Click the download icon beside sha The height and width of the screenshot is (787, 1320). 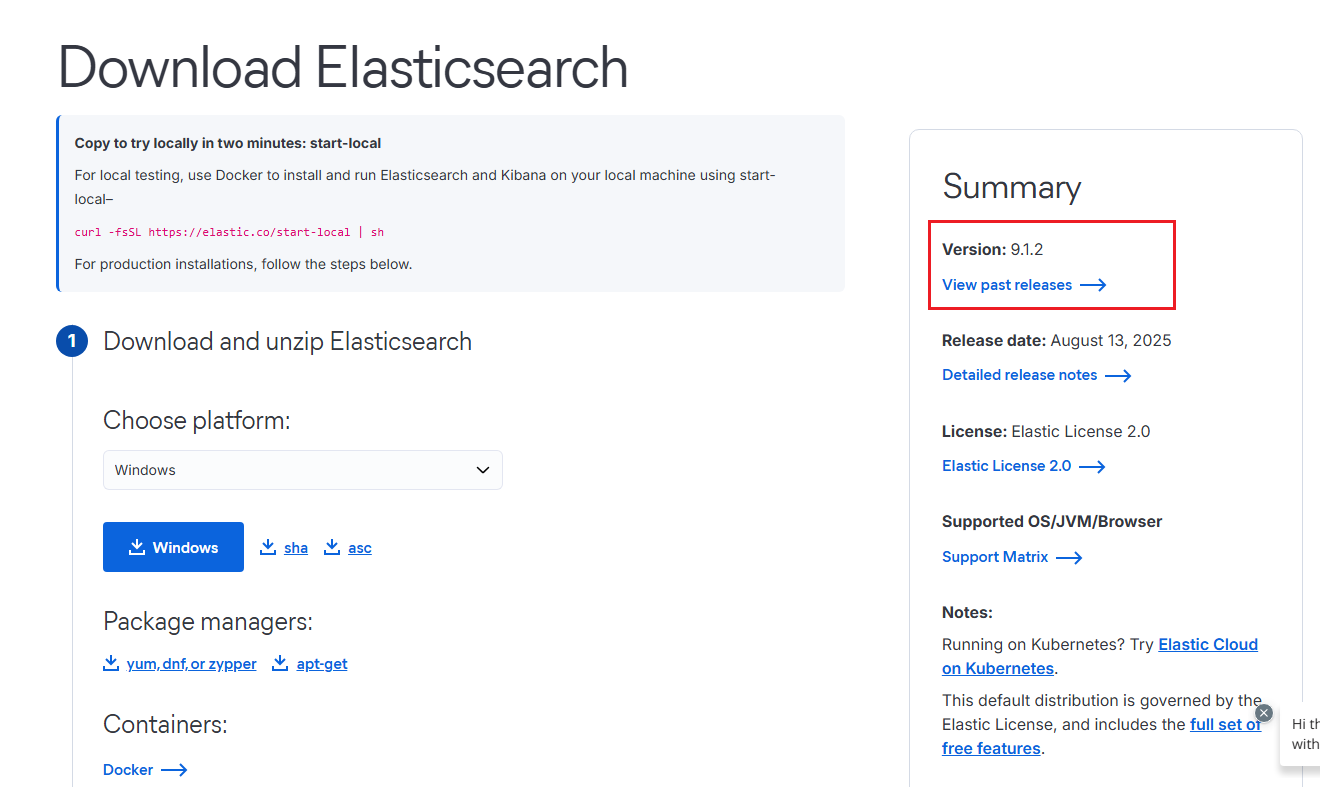coord(268,547)
